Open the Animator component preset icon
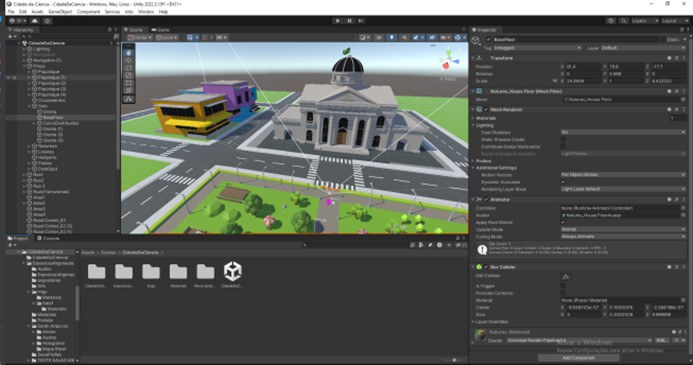The image size is (693, 365). [x=677, y=199]
